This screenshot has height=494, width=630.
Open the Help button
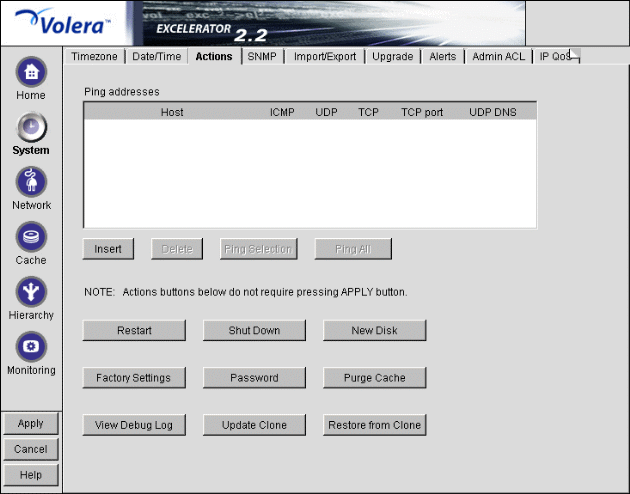pos(31,475)
